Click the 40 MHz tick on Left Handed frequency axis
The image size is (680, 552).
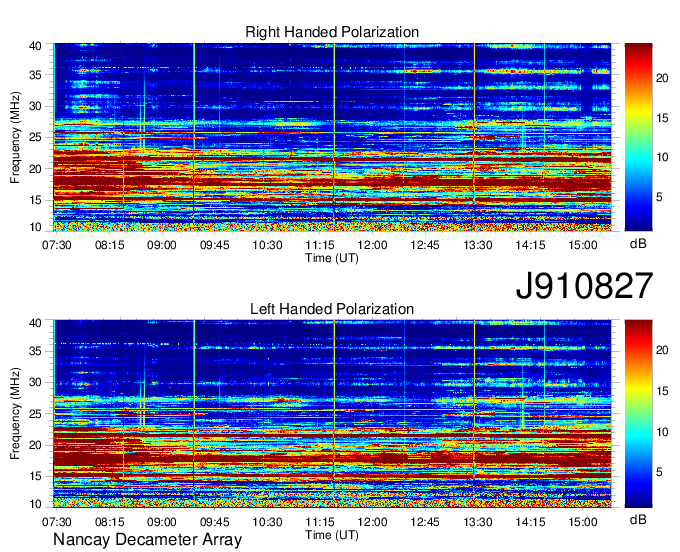[36, 323]
